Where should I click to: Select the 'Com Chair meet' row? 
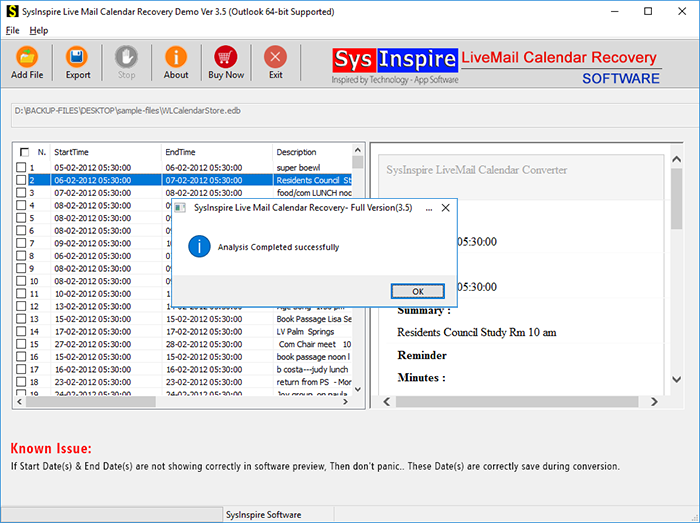(183, 344)
